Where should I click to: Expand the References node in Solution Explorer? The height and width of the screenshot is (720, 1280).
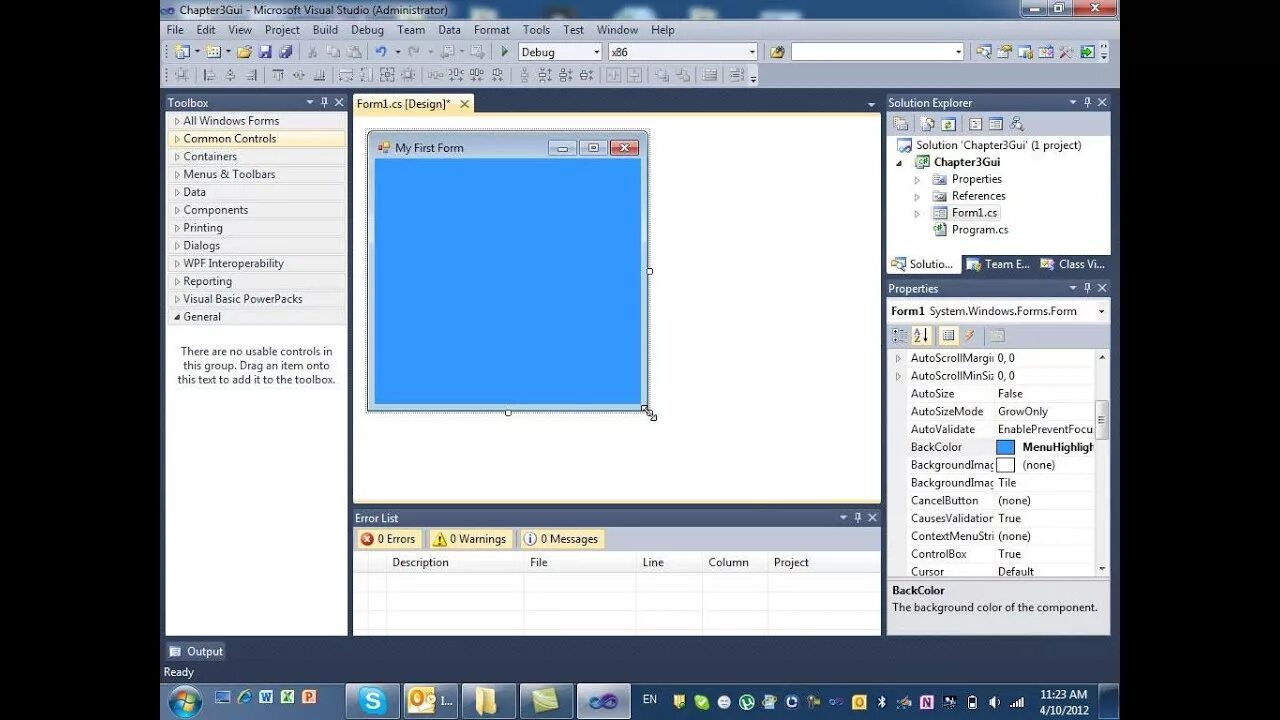[x=917, y=196]
